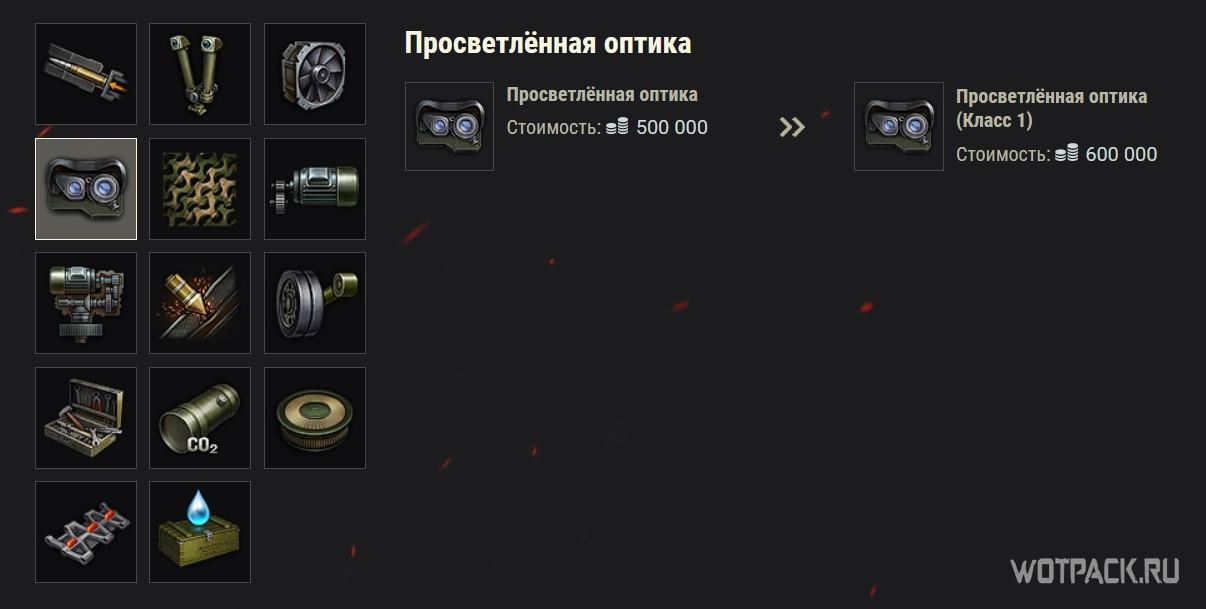This screenshot has height=609, width=1206.
Task: Select the wet ammo rack icon
Action: pyautogui.click(x=200, y=532)
